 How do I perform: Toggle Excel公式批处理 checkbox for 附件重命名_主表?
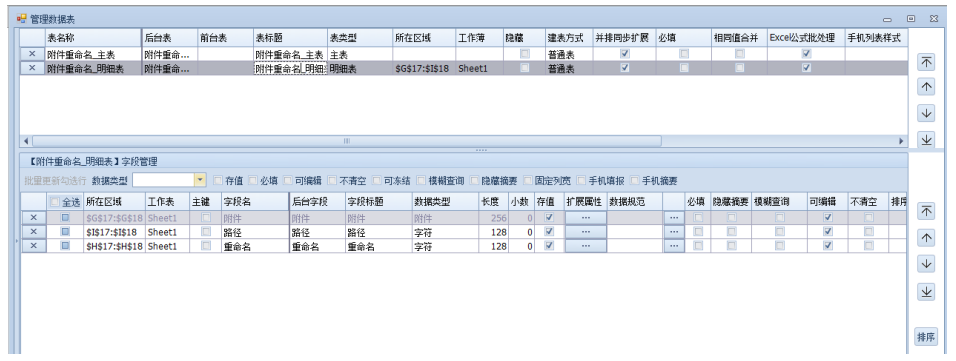pos(806,54)
